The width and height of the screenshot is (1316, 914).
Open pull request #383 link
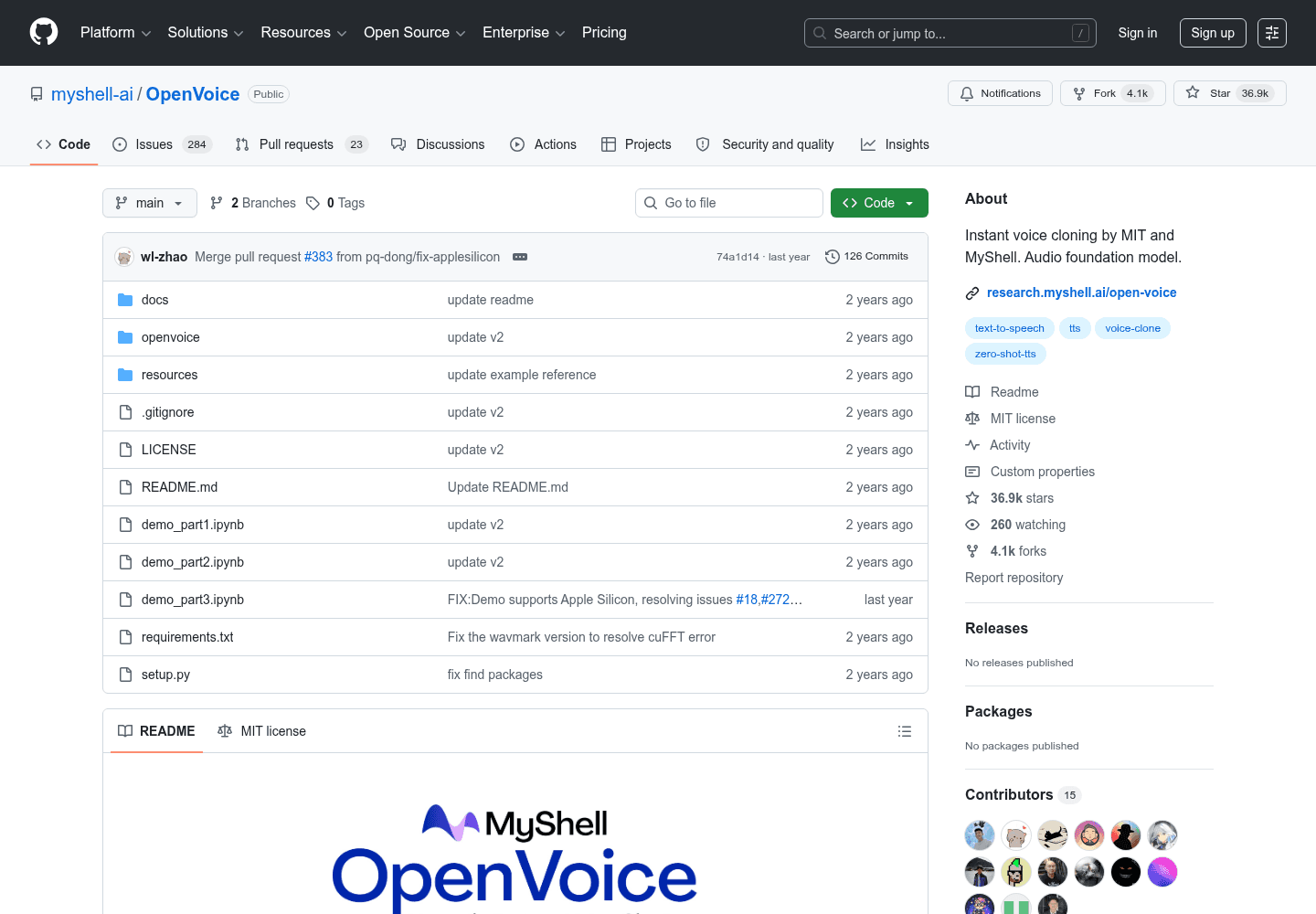318,257
